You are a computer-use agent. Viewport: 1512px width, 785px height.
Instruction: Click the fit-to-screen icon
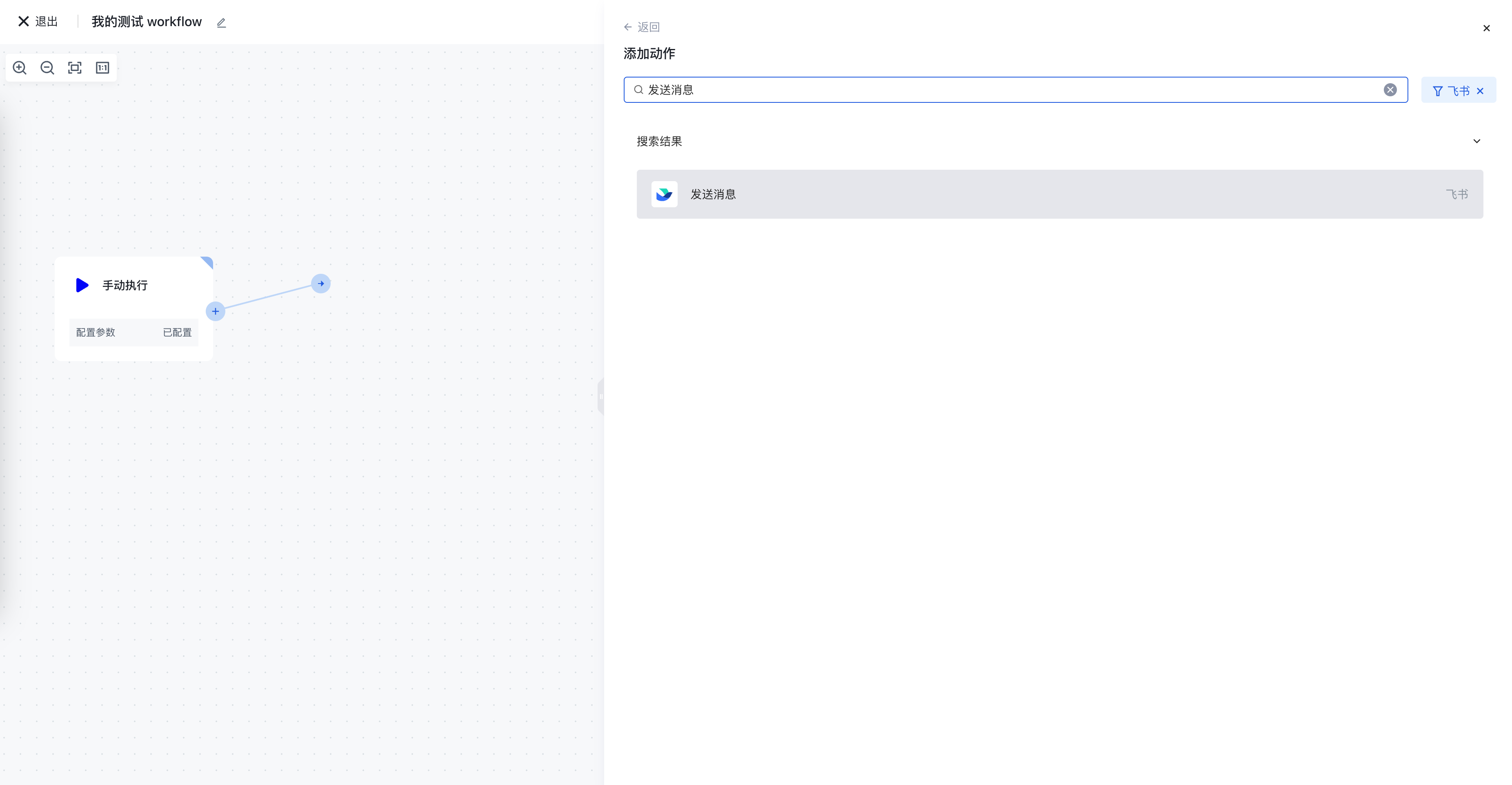point(75,68)
